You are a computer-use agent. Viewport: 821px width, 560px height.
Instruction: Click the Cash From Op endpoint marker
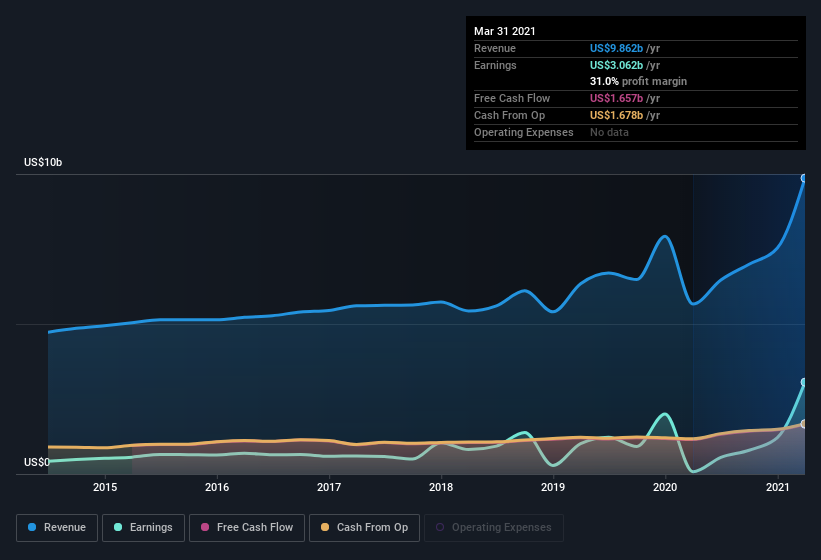804,424
